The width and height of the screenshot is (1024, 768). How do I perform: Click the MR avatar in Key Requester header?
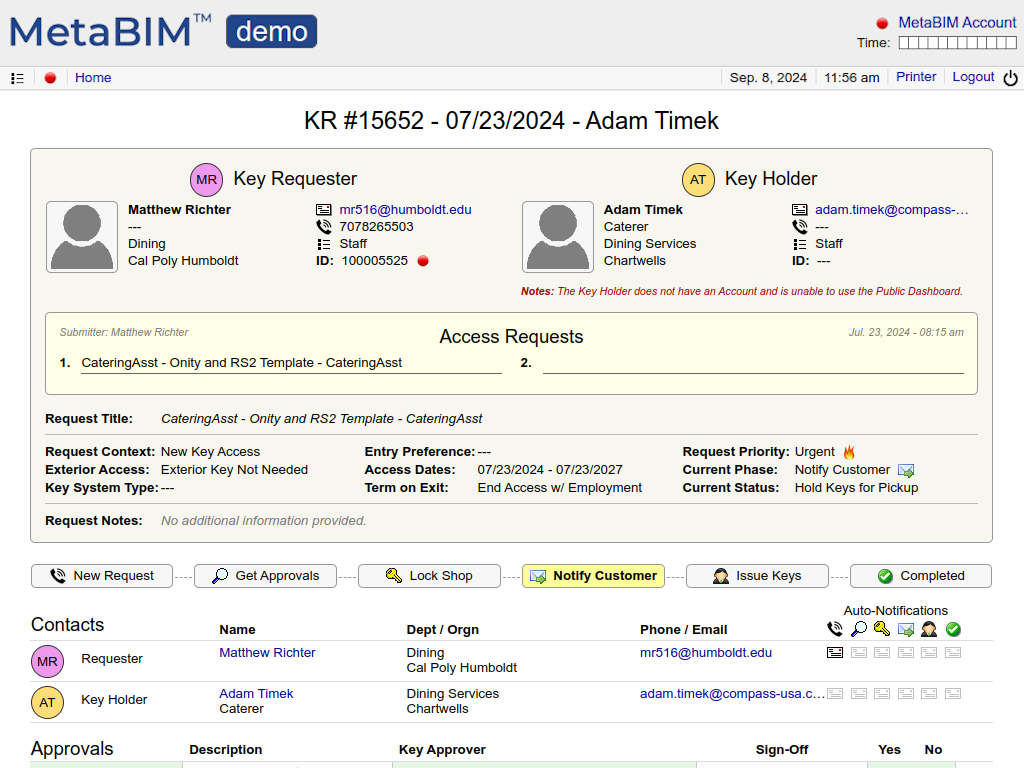(207, 180)
